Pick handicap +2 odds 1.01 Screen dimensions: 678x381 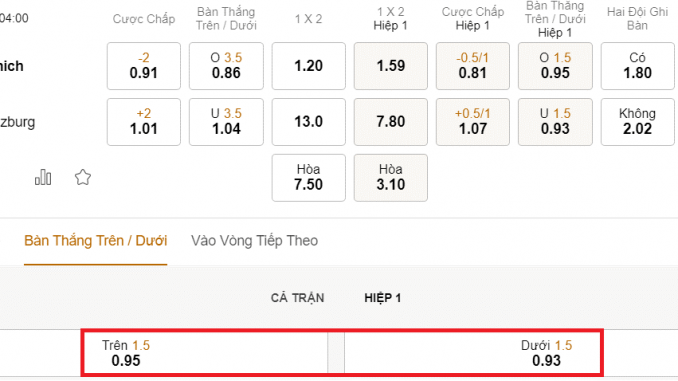[x=144, y=122]
